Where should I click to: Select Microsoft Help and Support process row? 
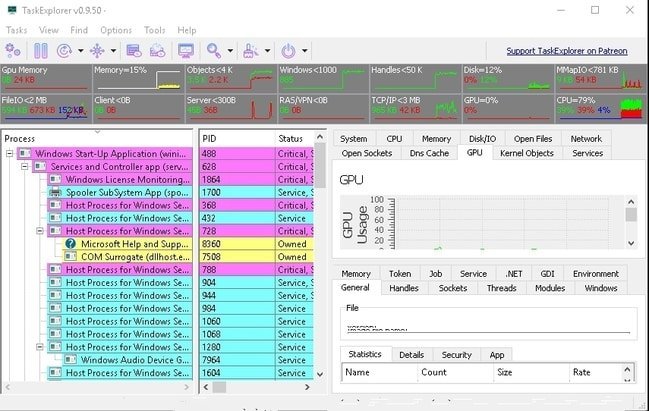coord(135,243)
